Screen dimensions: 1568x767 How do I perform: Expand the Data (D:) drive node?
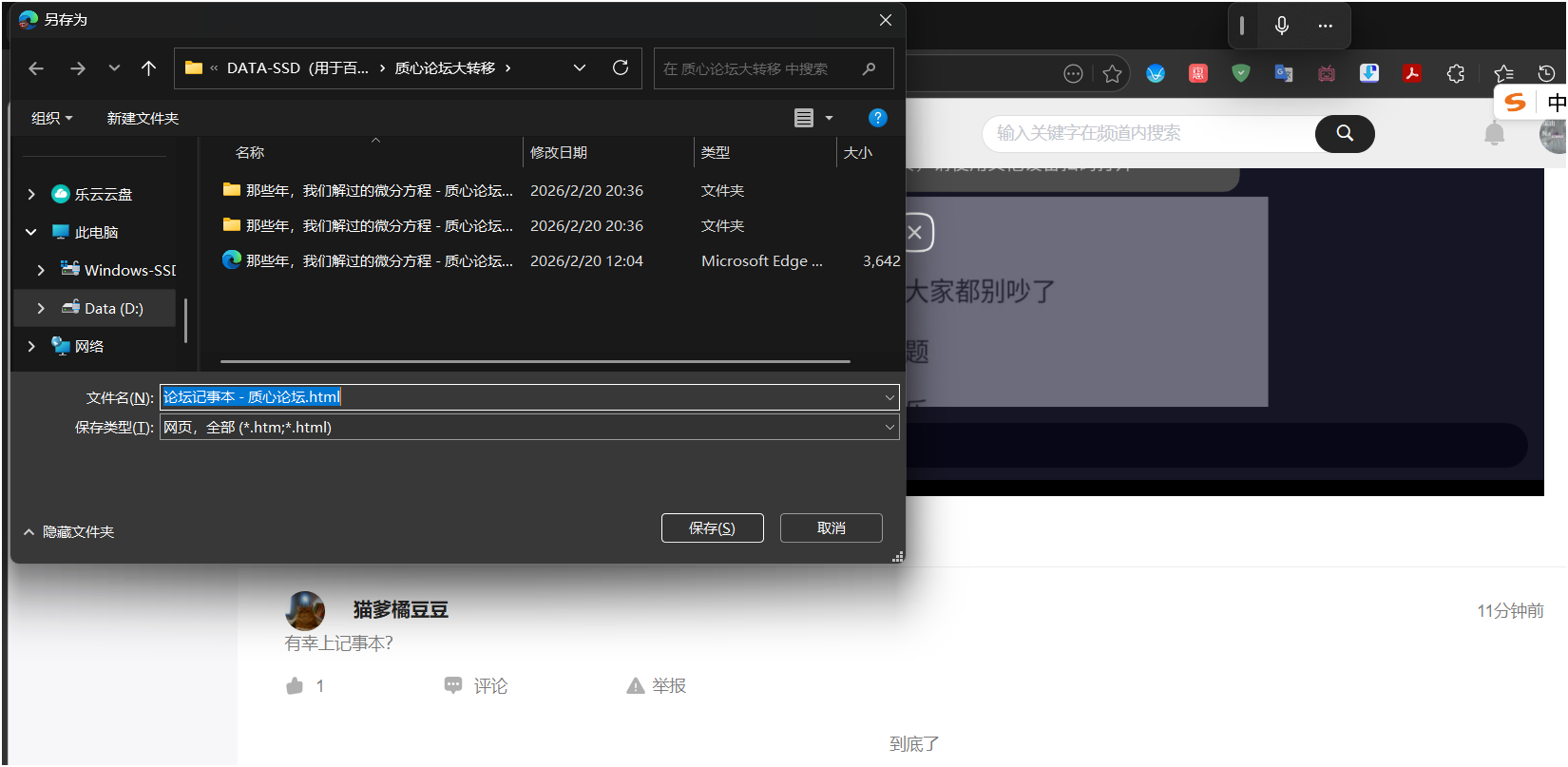pos(41,308)
